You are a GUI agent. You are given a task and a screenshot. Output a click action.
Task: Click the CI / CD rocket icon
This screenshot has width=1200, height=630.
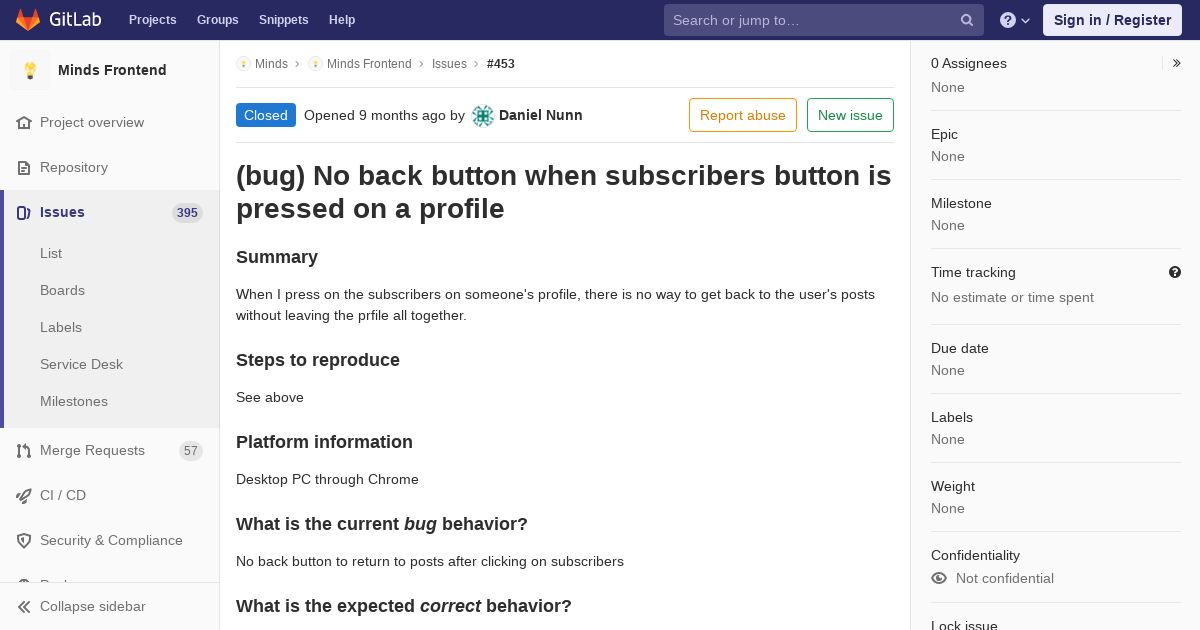pyautogui.click(x=24, y=496)
